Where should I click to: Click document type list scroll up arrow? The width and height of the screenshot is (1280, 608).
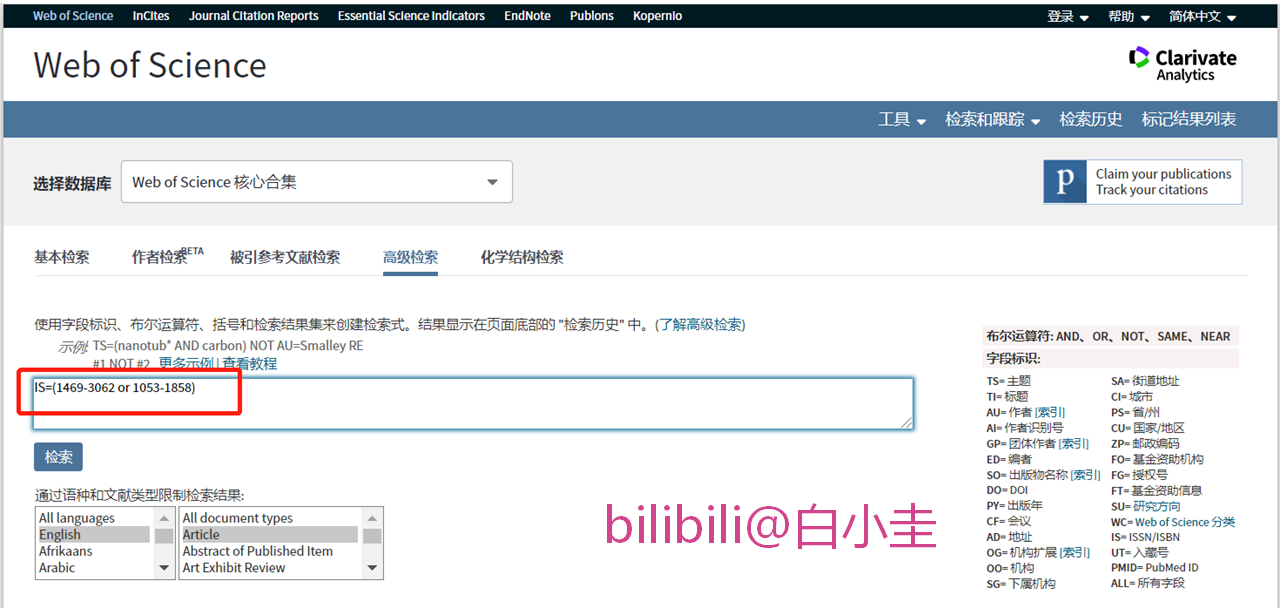coord(372,518)
